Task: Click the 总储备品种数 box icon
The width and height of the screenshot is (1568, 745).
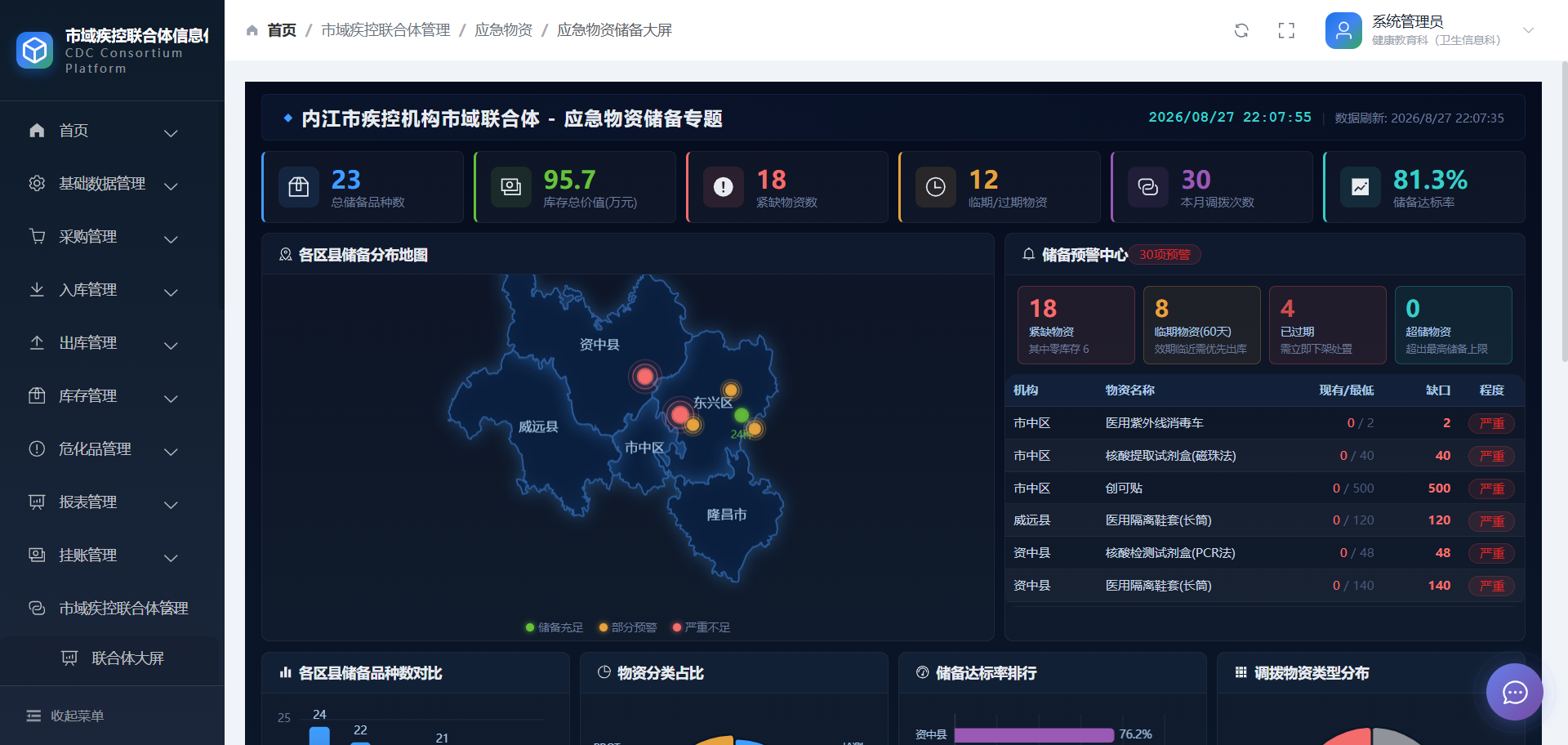Action: pos(299,187)
